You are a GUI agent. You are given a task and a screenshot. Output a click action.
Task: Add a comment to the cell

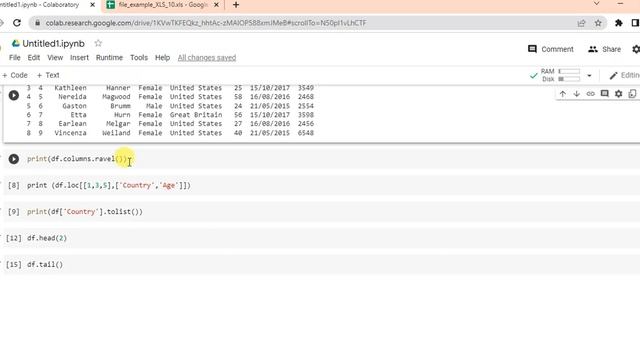click(604, 94)
